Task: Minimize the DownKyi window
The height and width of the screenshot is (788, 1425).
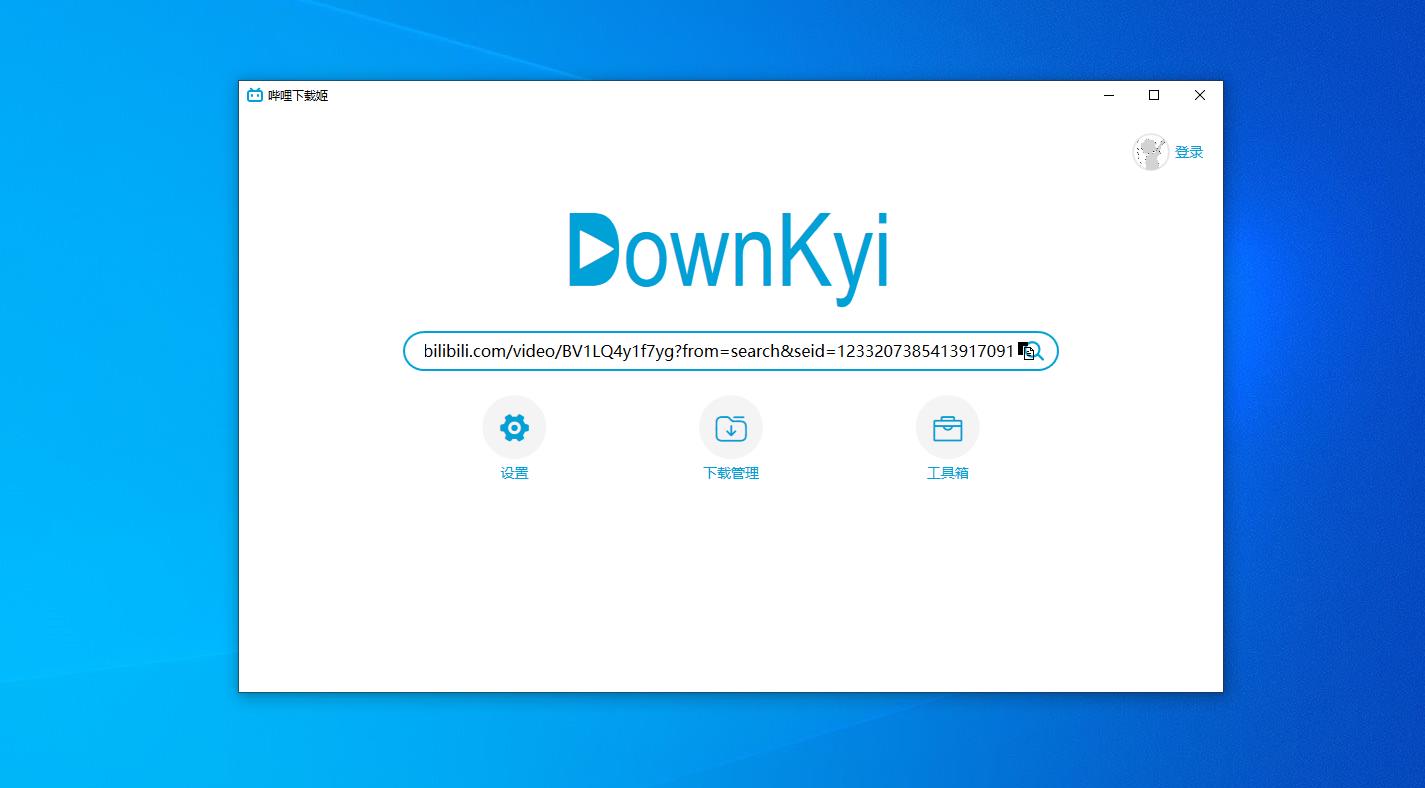Action: click(1109, 96)
